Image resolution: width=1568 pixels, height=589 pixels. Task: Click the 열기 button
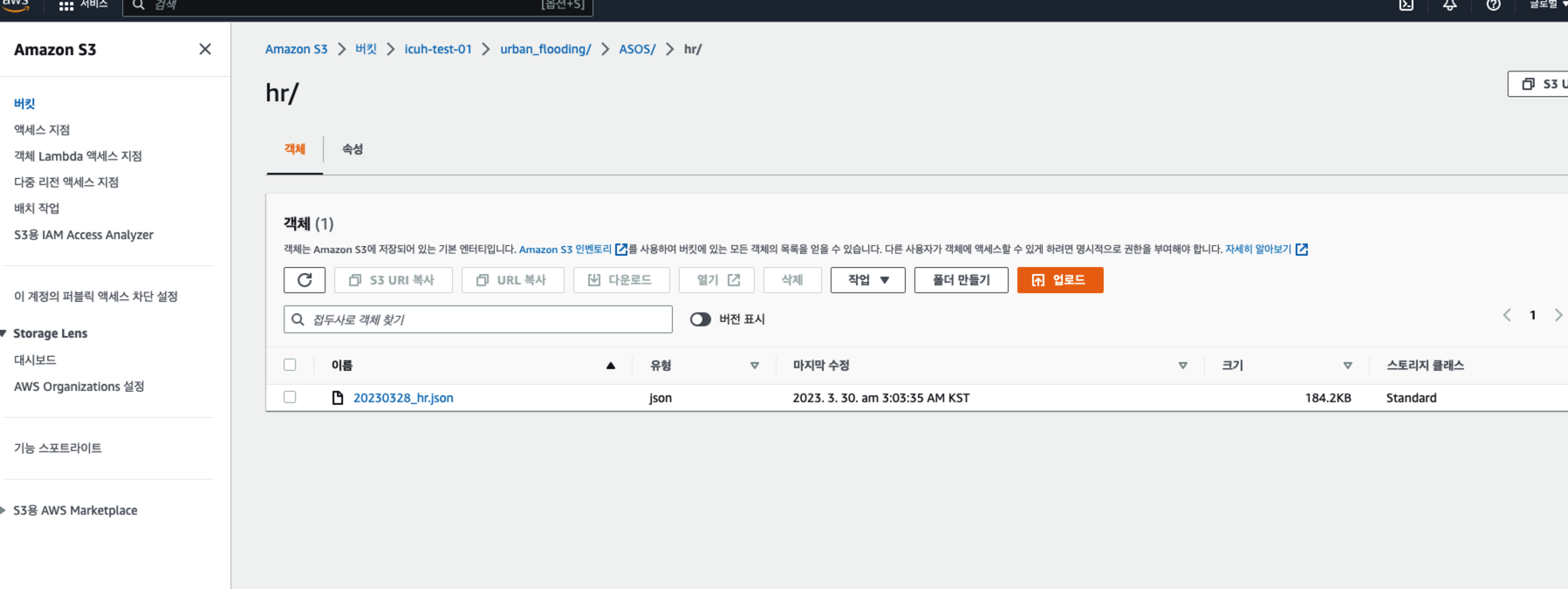pyautogui.click(x=716, y=280)
